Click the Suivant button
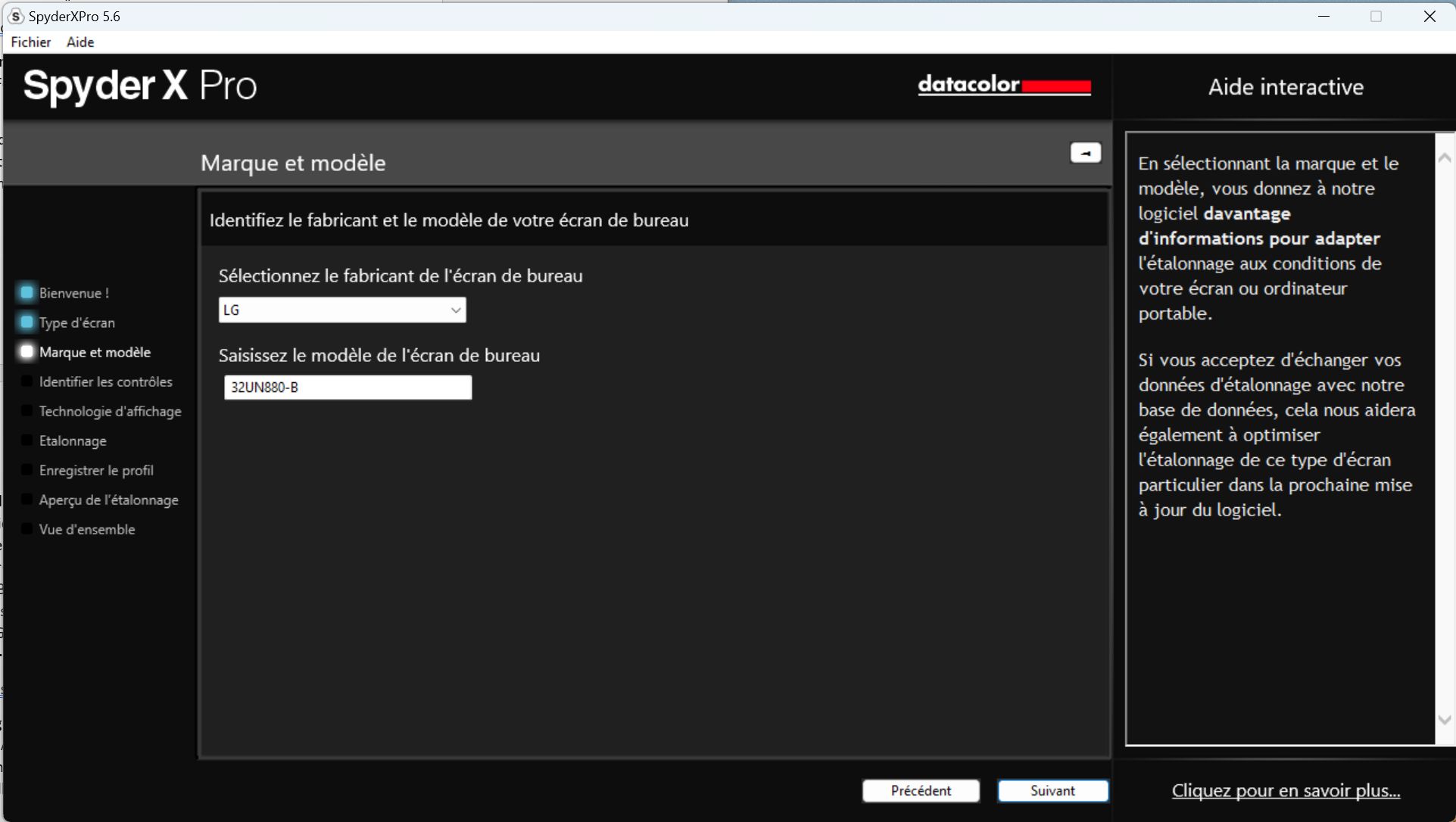This screenshot has width=1456, height=822. pyautogui.click(x=1052, y=791)
